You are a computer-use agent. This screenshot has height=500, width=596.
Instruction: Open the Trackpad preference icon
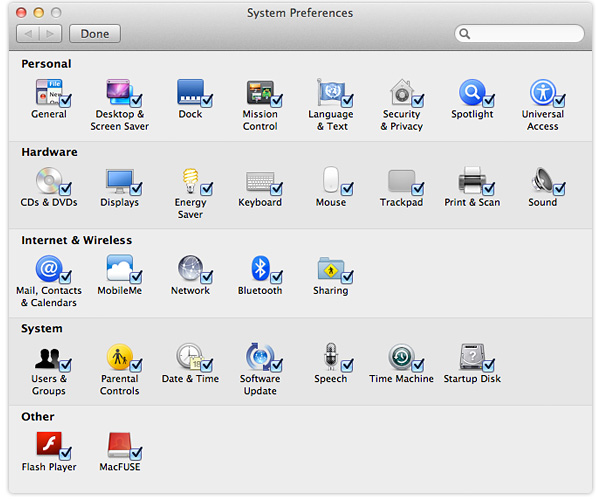(x=401, y=181)
